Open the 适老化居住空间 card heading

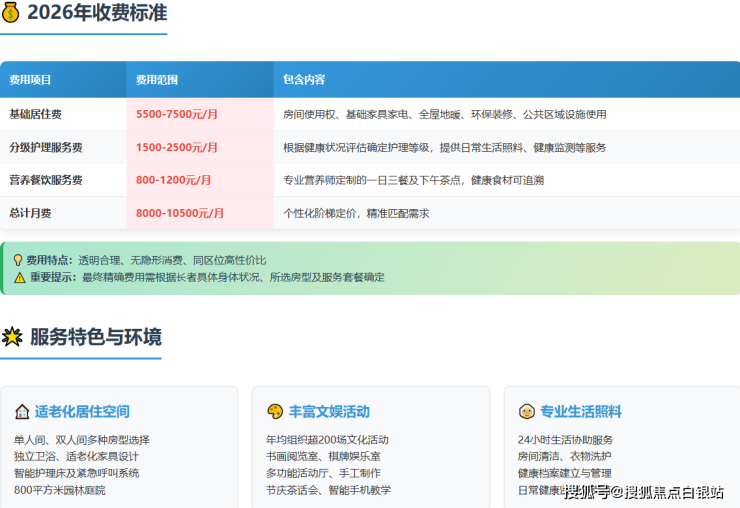point(82,411)
